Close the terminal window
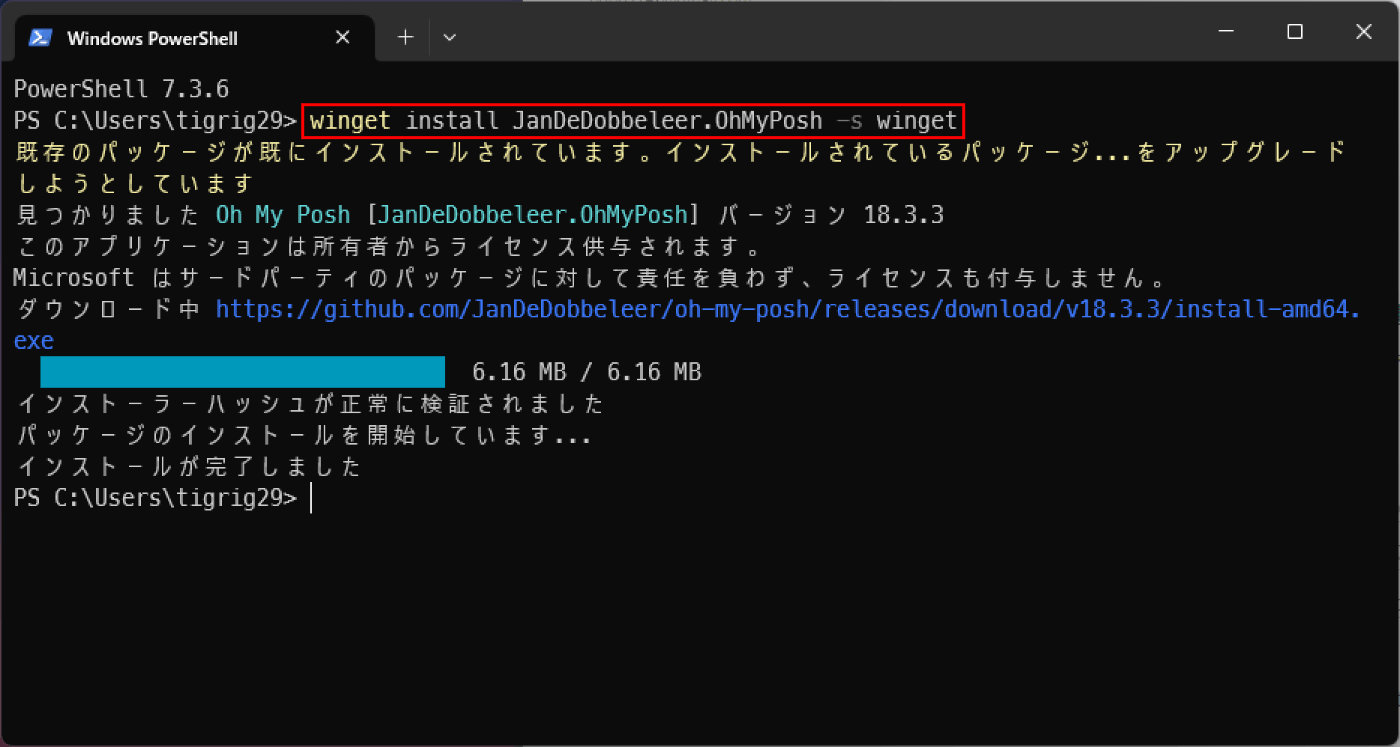1400x747 pixels. coord(1363,32)
